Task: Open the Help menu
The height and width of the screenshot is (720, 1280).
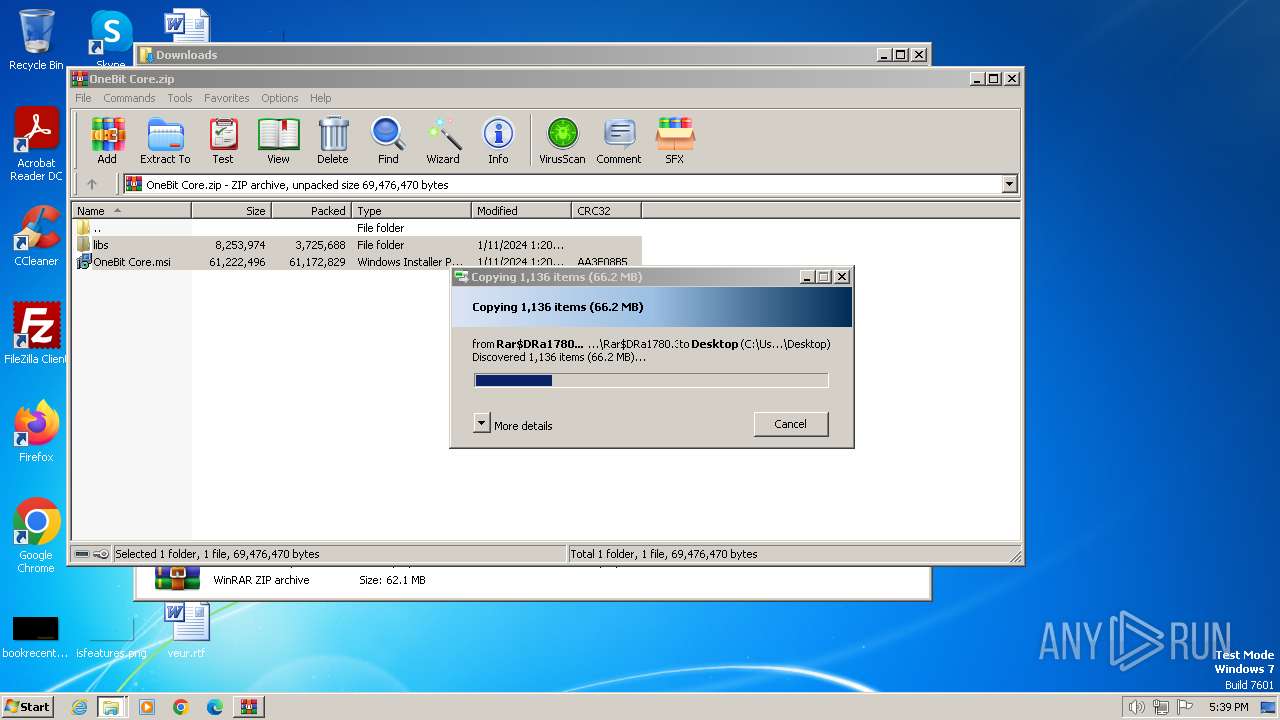Action: pos(321,98)
